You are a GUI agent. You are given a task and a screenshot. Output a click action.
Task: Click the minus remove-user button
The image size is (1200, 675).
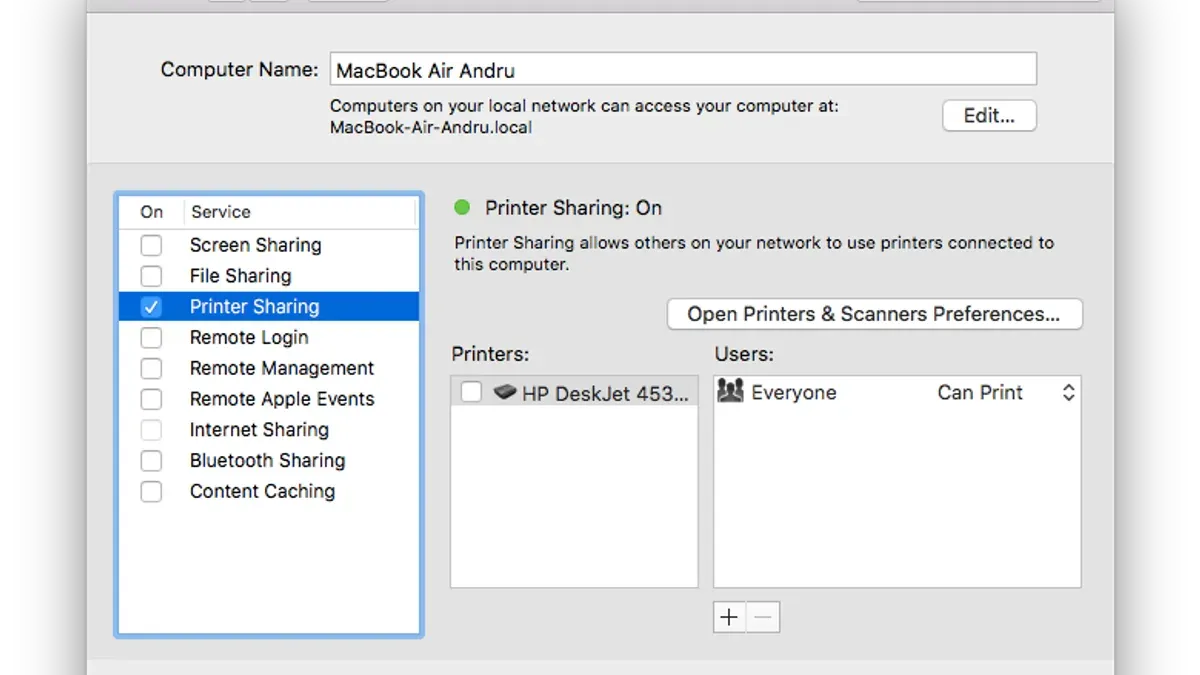click(763, 617)
